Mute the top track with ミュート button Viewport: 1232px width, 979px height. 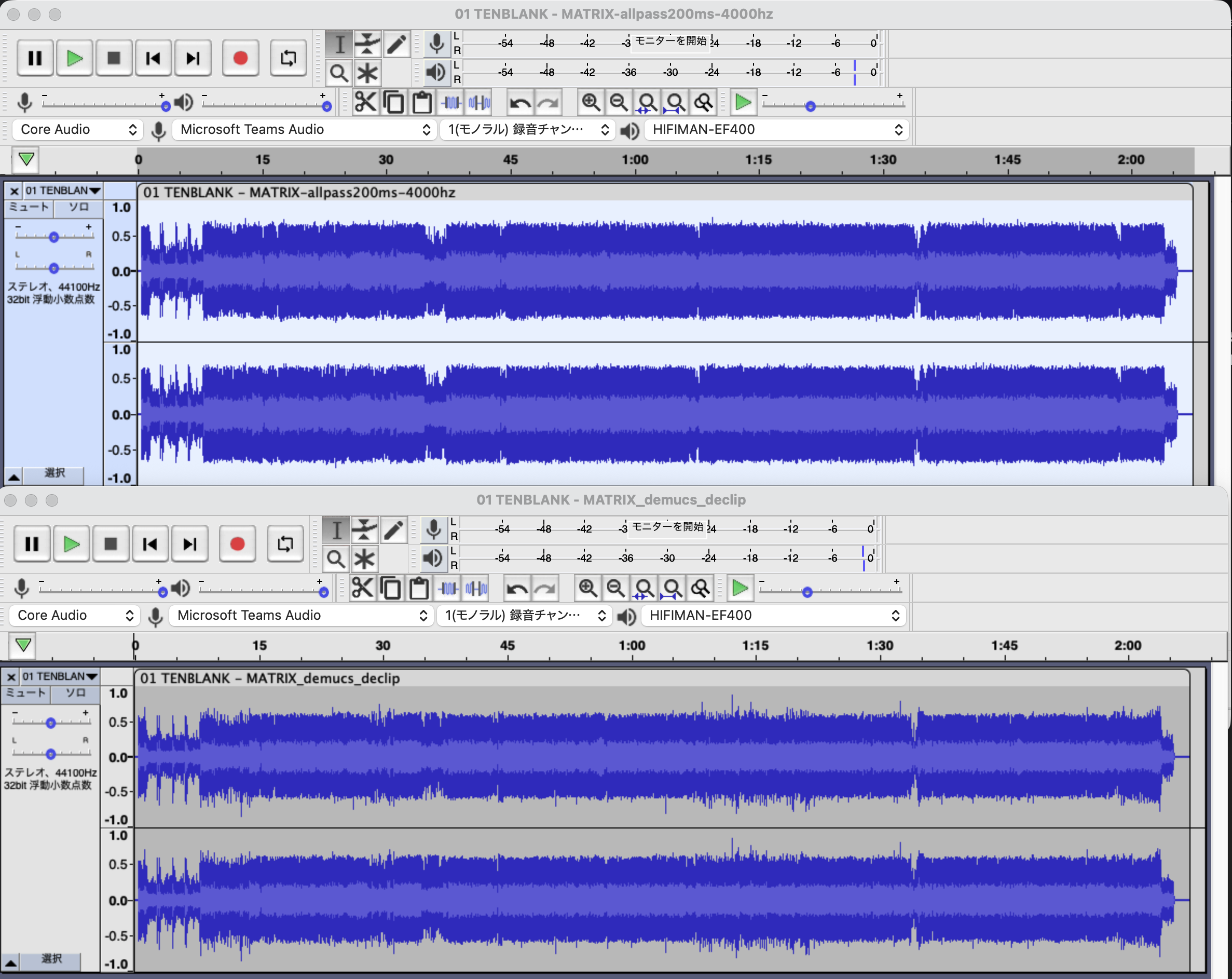29,208
